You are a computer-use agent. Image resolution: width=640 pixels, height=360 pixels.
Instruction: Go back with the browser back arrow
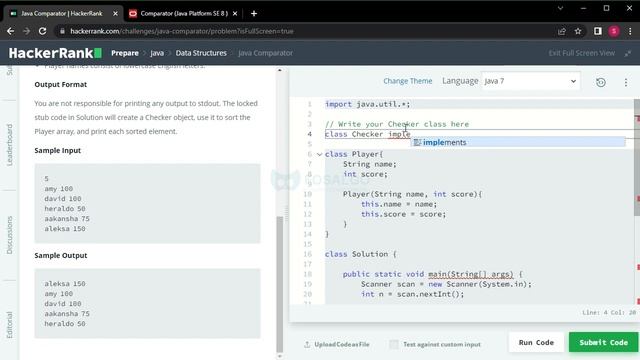(x=11, y=31)
